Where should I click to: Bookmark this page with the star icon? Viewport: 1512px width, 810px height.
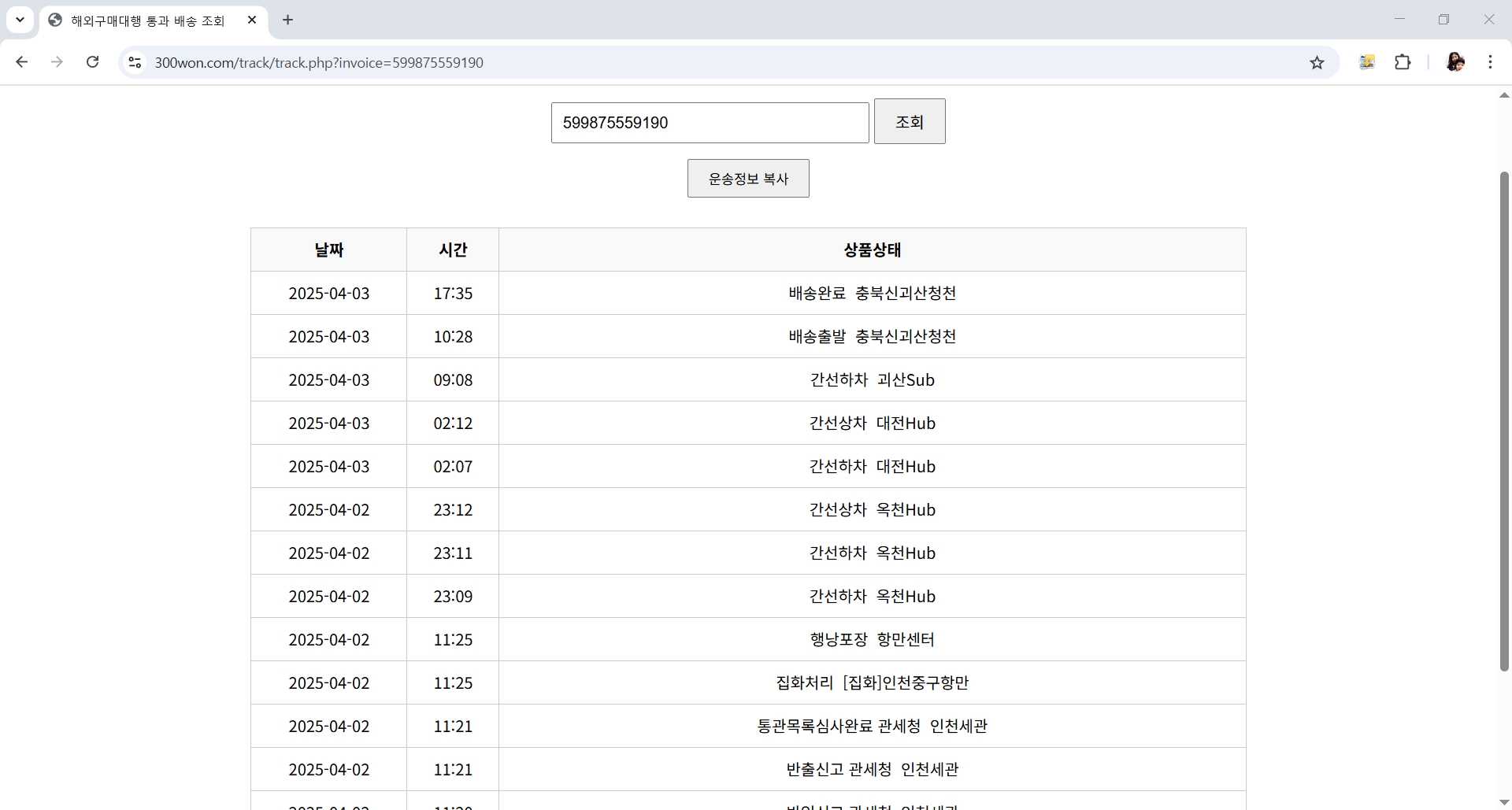tap(1317, 63)
